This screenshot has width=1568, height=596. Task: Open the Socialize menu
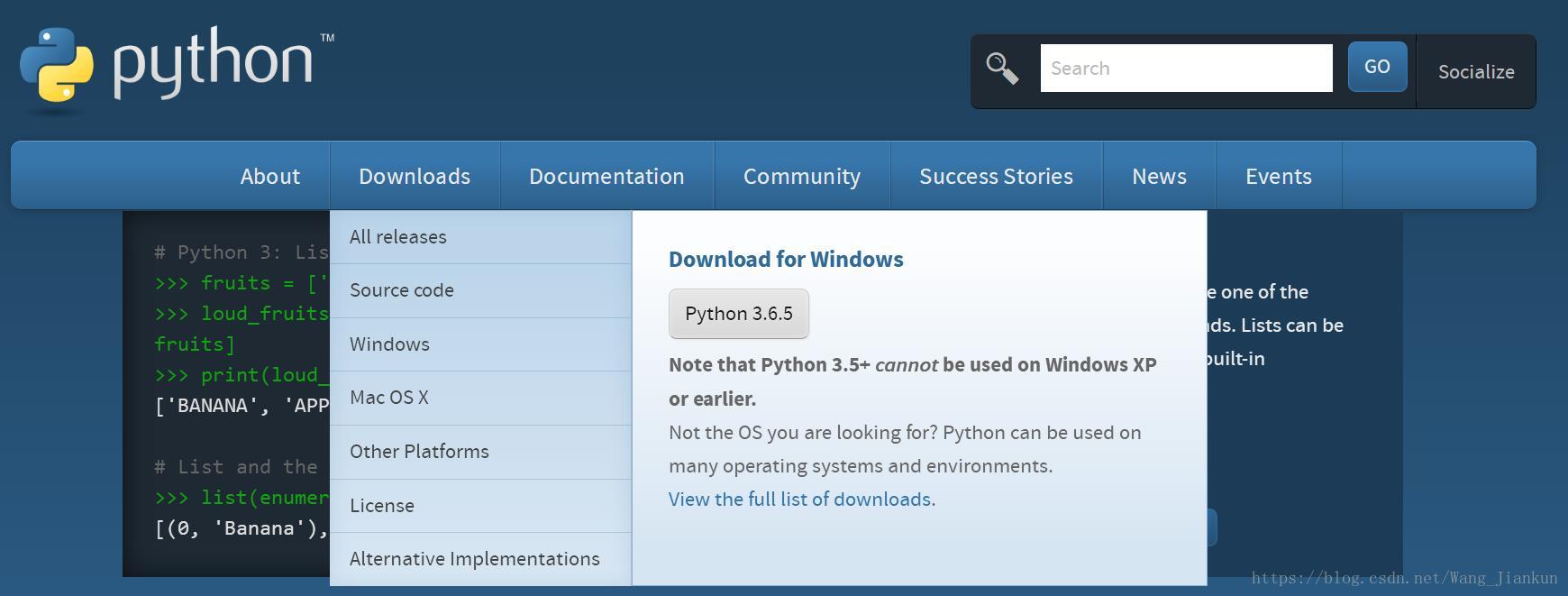click(x=1476, y=71)
